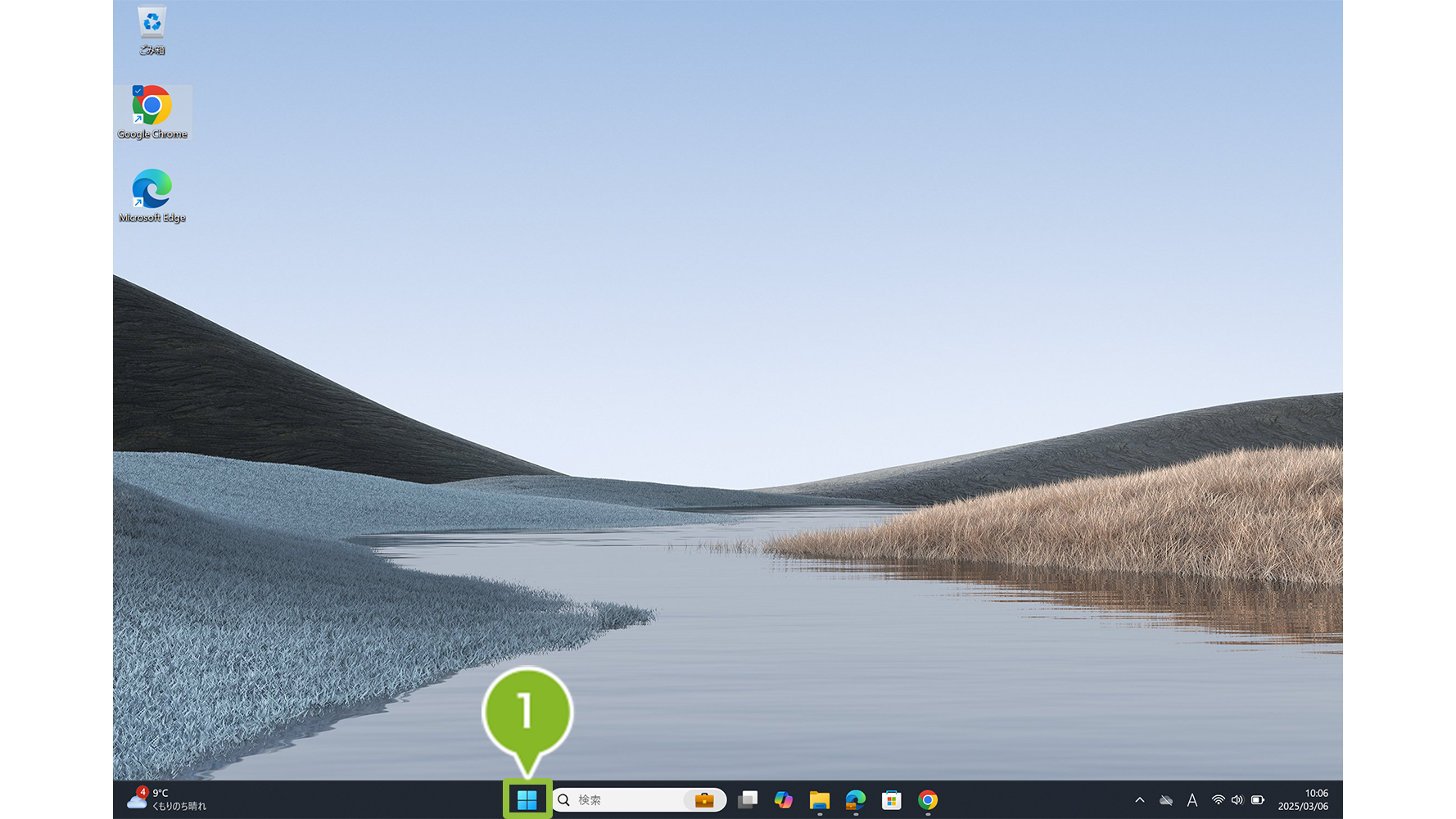Viewport: 1456px width, 819px height.
Task: Open the Windows Start menu
Action: click(527, 799)
